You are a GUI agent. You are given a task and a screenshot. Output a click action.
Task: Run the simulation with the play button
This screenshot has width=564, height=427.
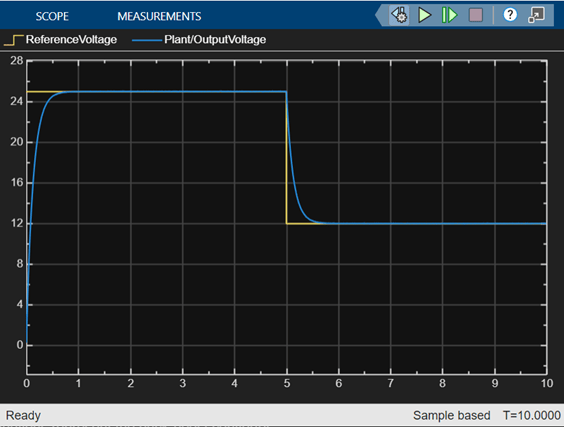pos(424,15)
